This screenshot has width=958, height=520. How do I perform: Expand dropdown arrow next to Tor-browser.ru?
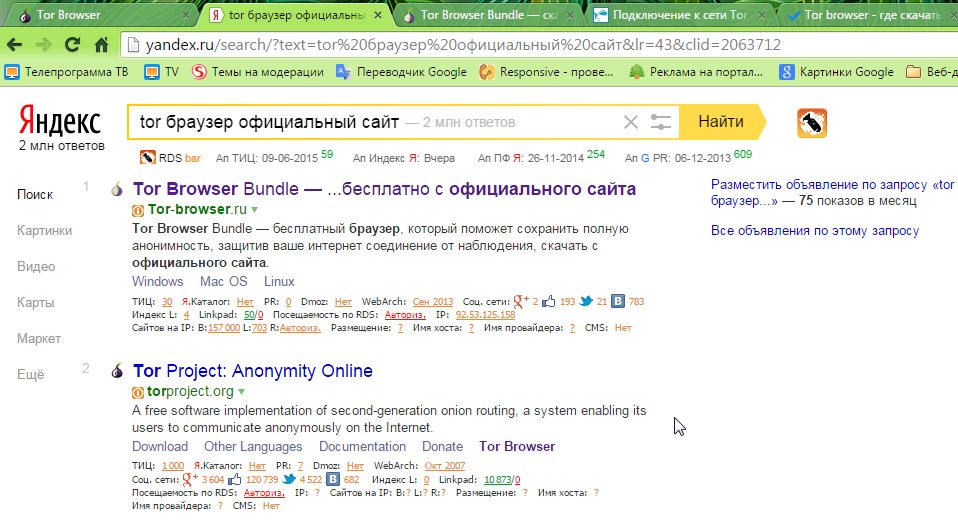255,210
